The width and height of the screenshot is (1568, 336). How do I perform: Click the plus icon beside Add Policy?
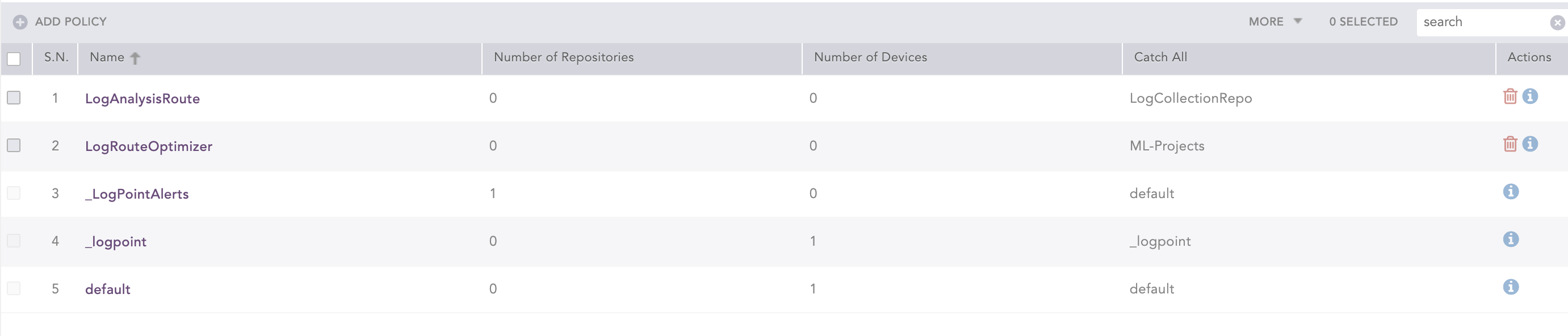(x=20, y=23)
